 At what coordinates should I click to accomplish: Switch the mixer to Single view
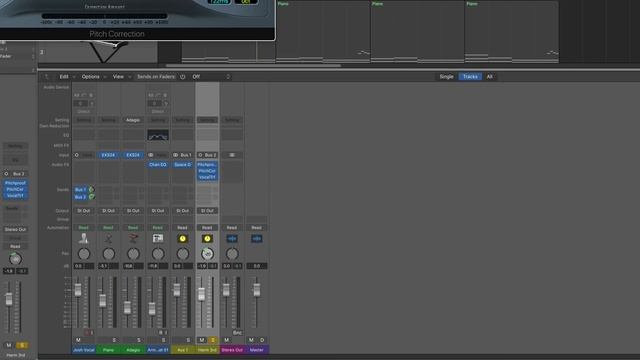click(x=447, y=77)
